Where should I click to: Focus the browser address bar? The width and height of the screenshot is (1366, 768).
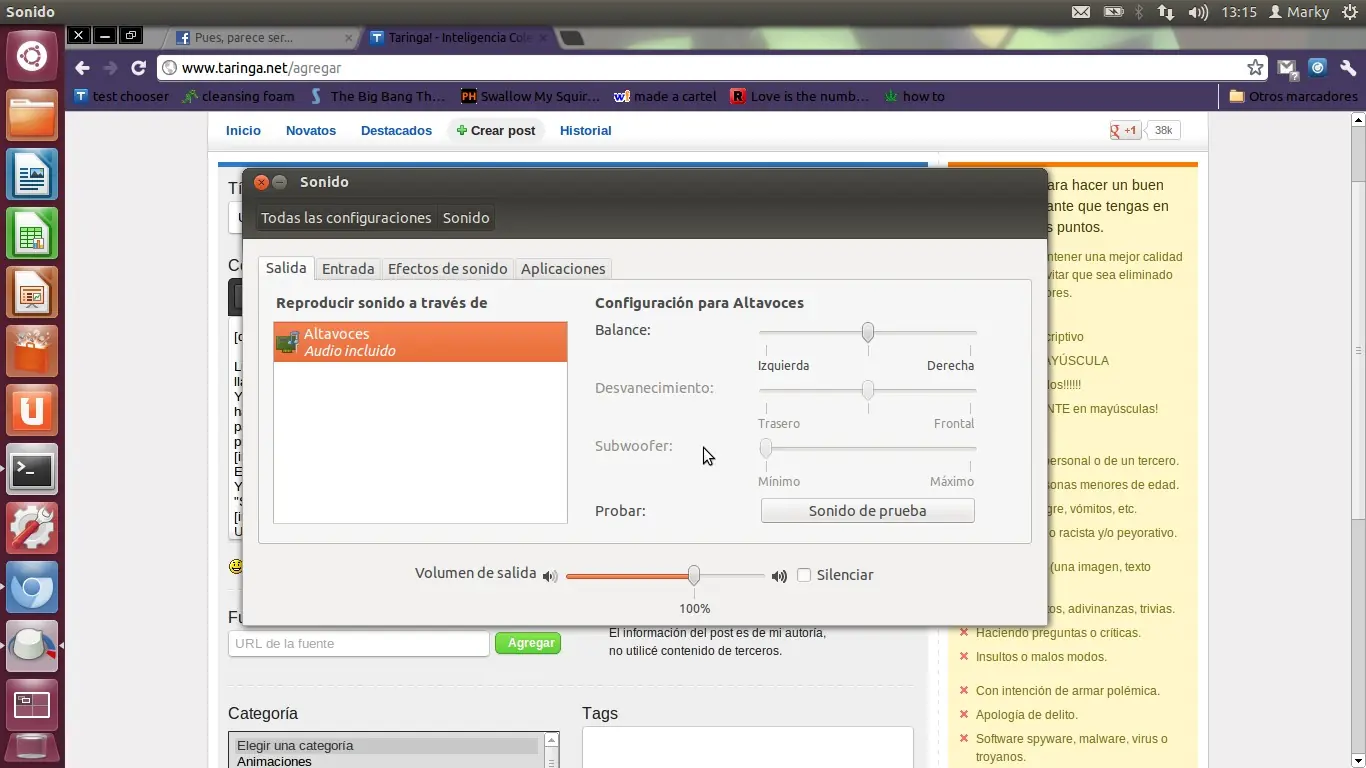711,68
